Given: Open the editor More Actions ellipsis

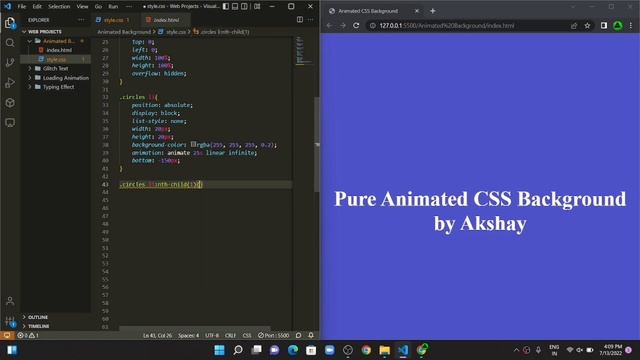Looking at the screenshot, I should coord(311,20).
